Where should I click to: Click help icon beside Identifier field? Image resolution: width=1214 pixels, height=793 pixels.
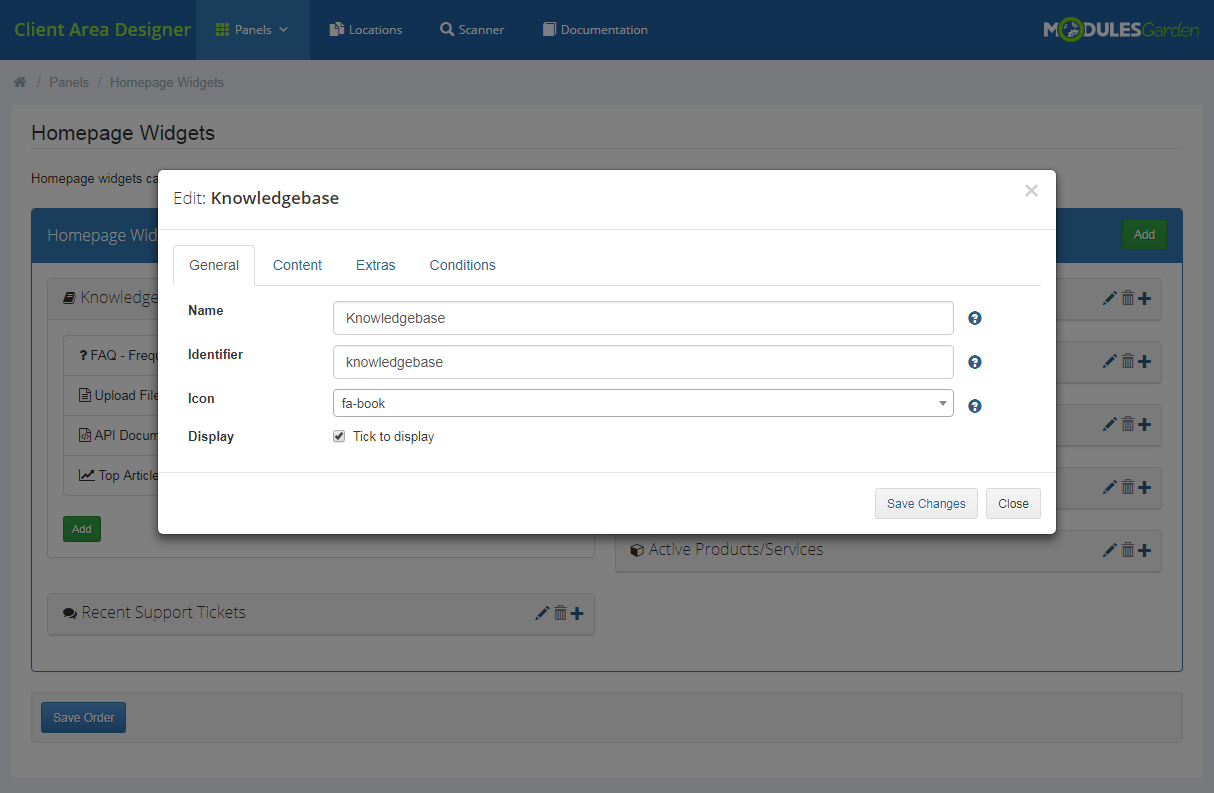click(x=975, y=362)
